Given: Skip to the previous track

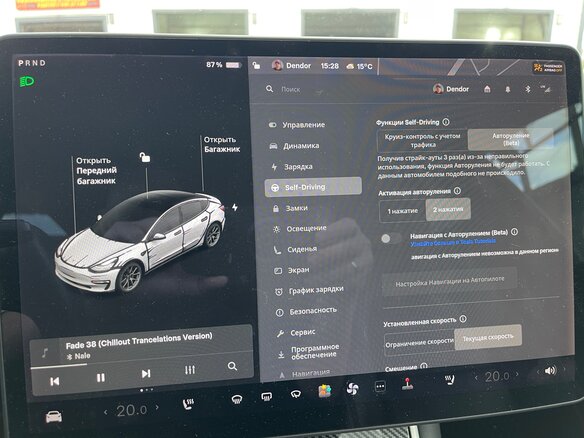Looking at the screenshot, I should click(x=55, y=381).
